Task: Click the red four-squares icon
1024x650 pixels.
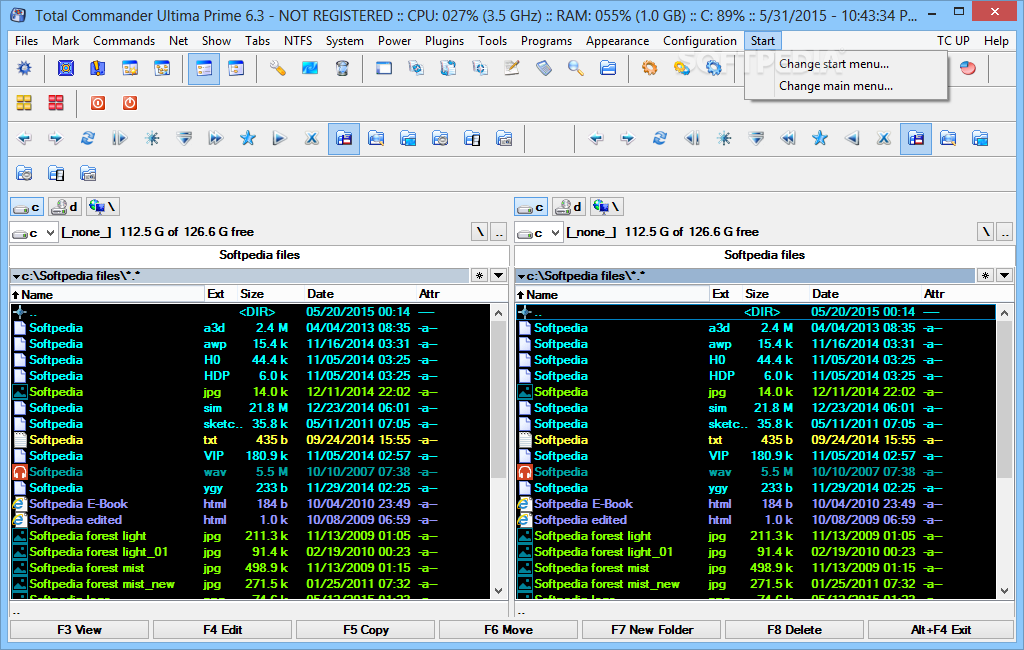Action: 56,103
